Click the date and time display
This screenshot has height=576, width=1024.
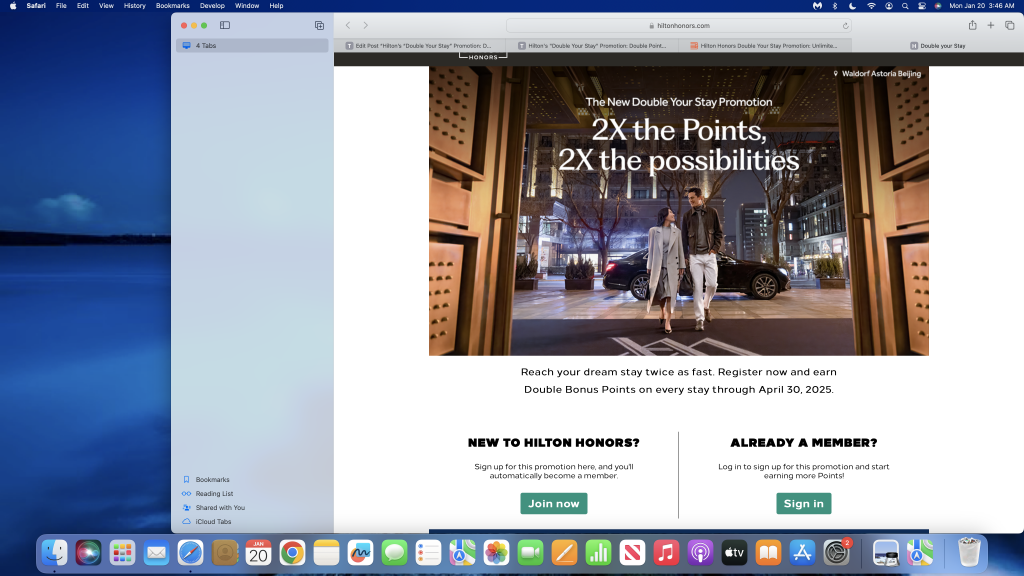point(982,6)
